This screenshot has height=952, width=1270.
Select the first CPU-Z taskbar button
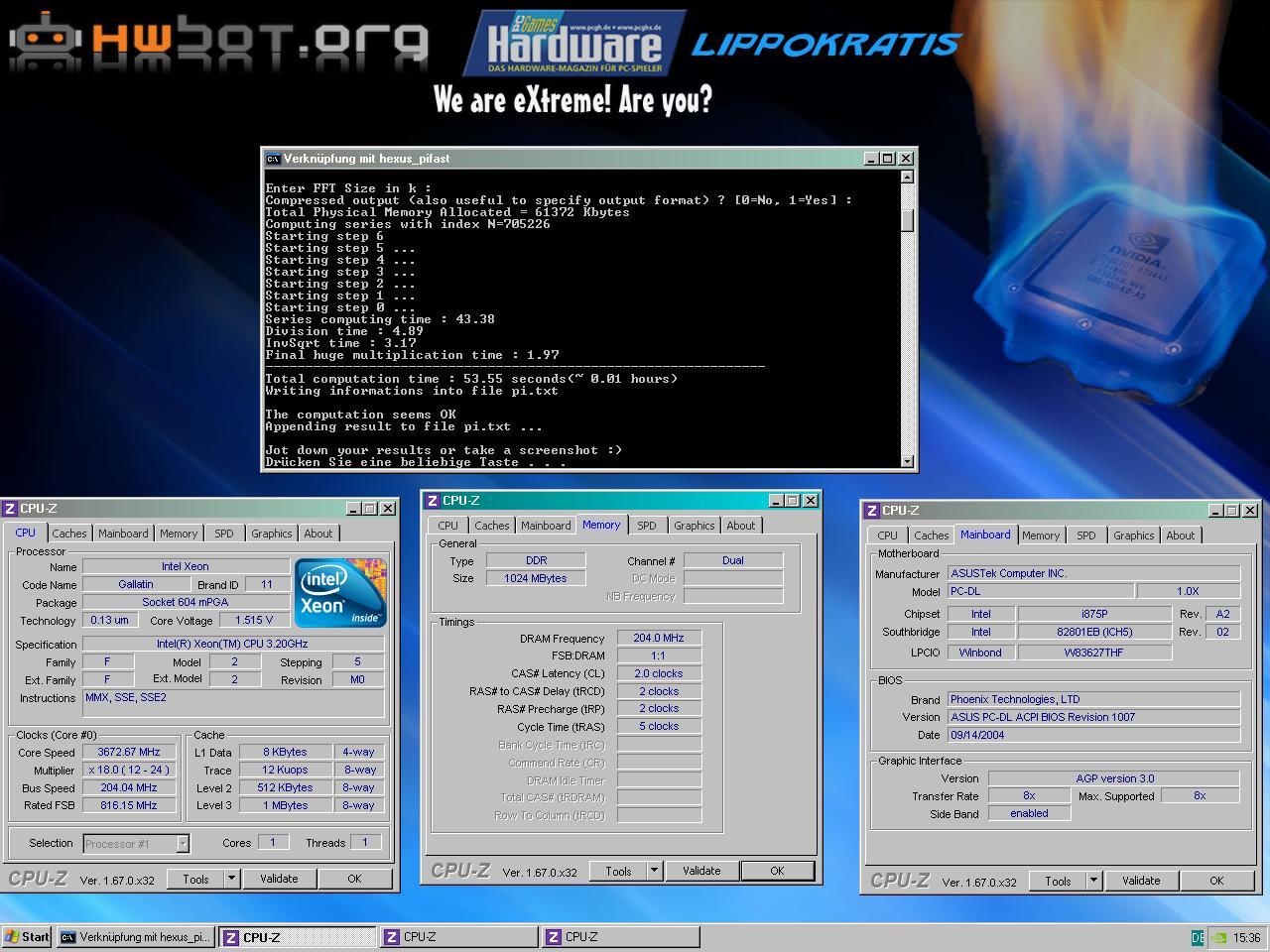[298, 937]
